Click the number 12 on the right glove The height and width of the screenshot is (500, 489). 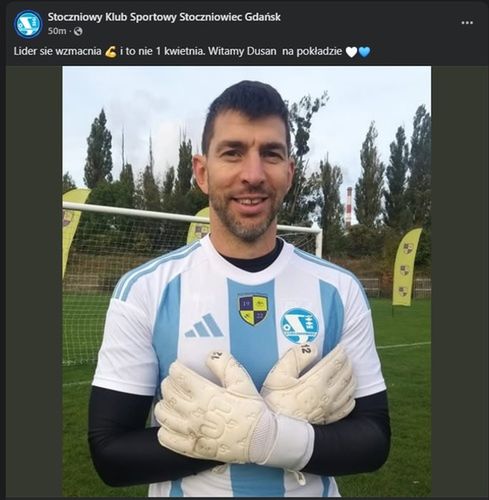click(x=305, y=349)
